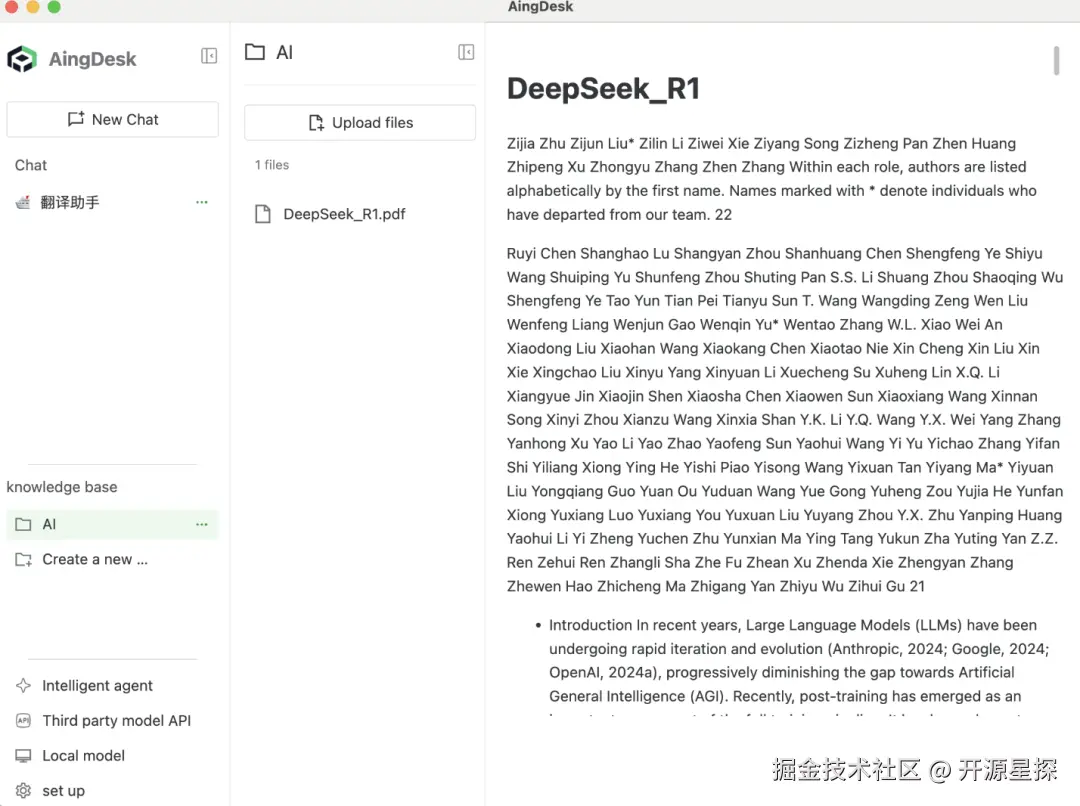
Task: Click the Upload files button
Action: tap(360, 123)
